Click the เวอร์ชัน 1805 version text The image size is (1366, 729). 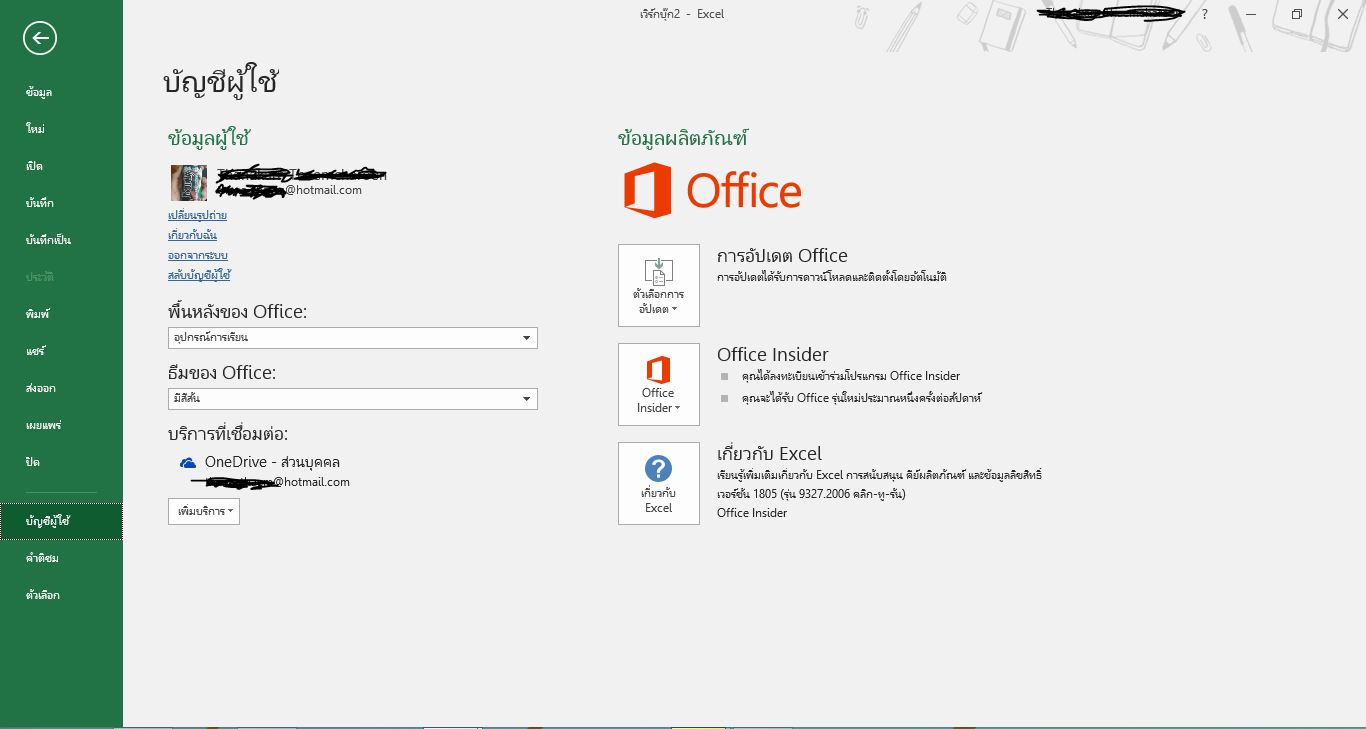pos(811,494)
